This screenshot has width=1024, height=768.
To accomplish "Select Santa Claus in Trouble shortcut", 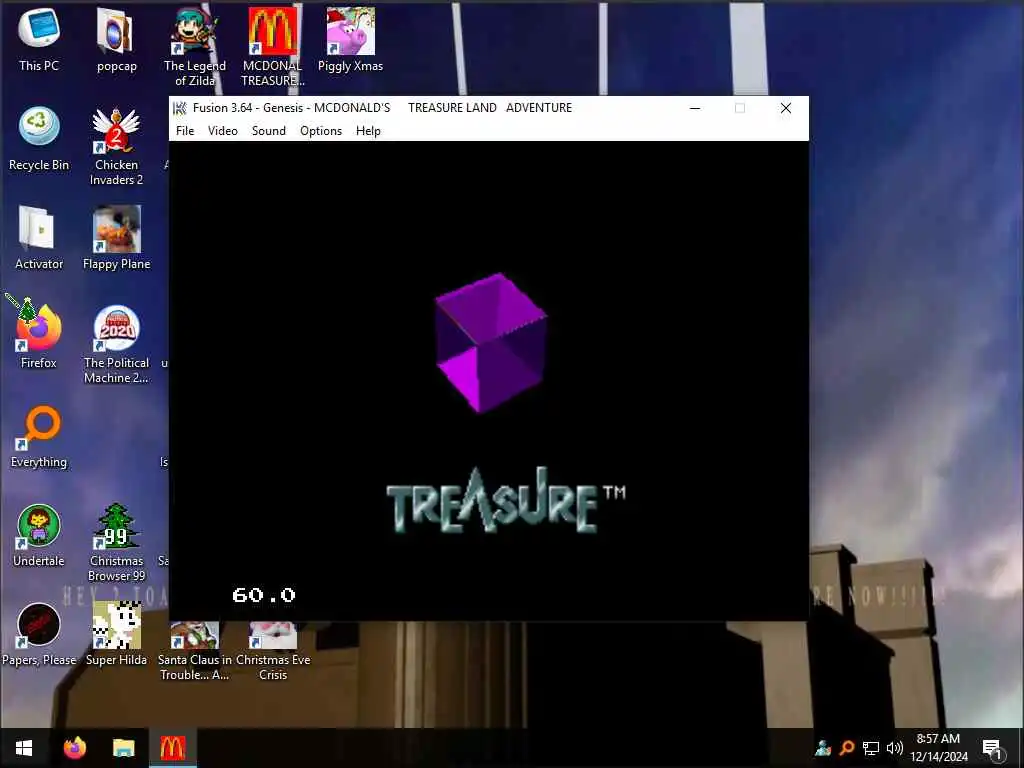I will point(195,650).
